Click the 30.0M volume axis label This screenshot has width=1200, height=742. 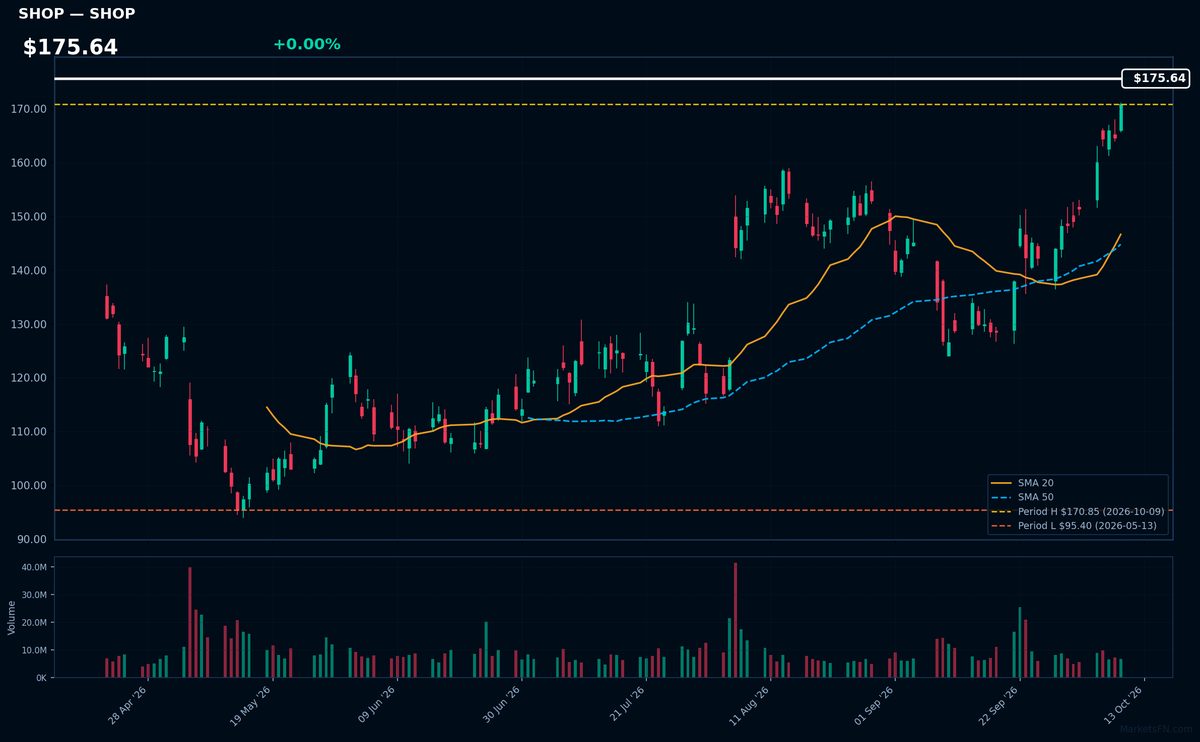click(x=34, y=595)
